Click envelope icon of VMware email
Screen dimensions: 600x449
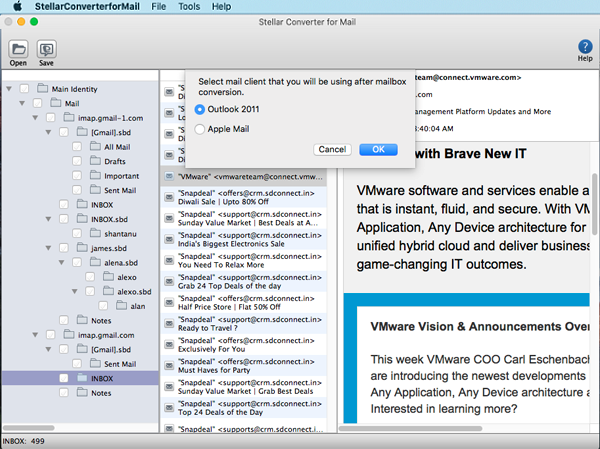pyautogui.click(x=169, y=176)
